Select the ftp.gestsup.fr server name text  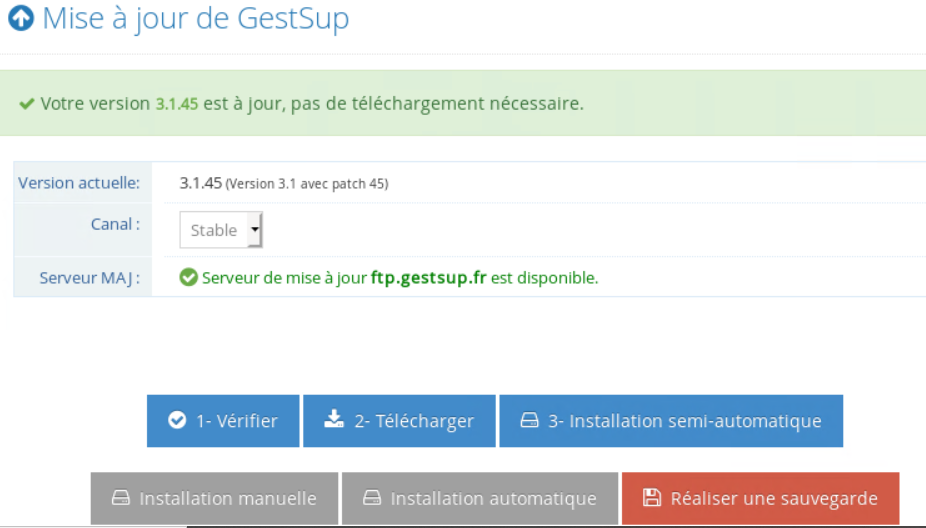pos(429,278)
